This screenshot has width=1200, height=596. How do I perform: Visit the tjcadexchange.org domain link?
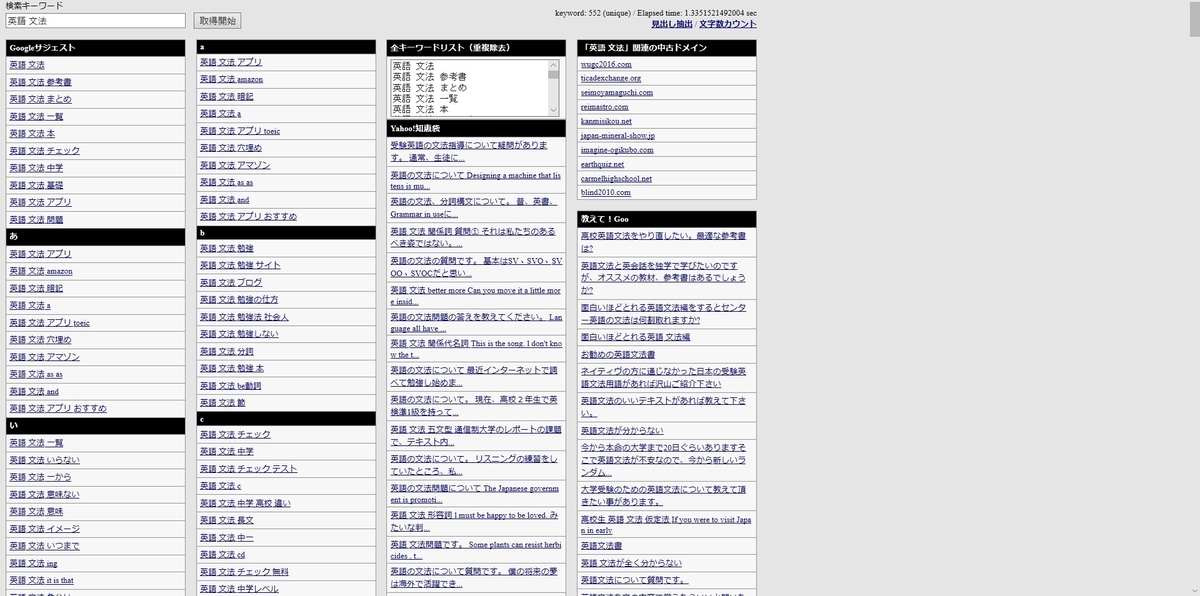pos(611,78)
